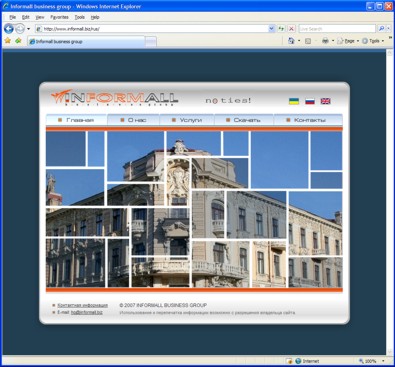Click the Home toolbar icon
This screenshot has width=395, height=367.
point(291,41)
